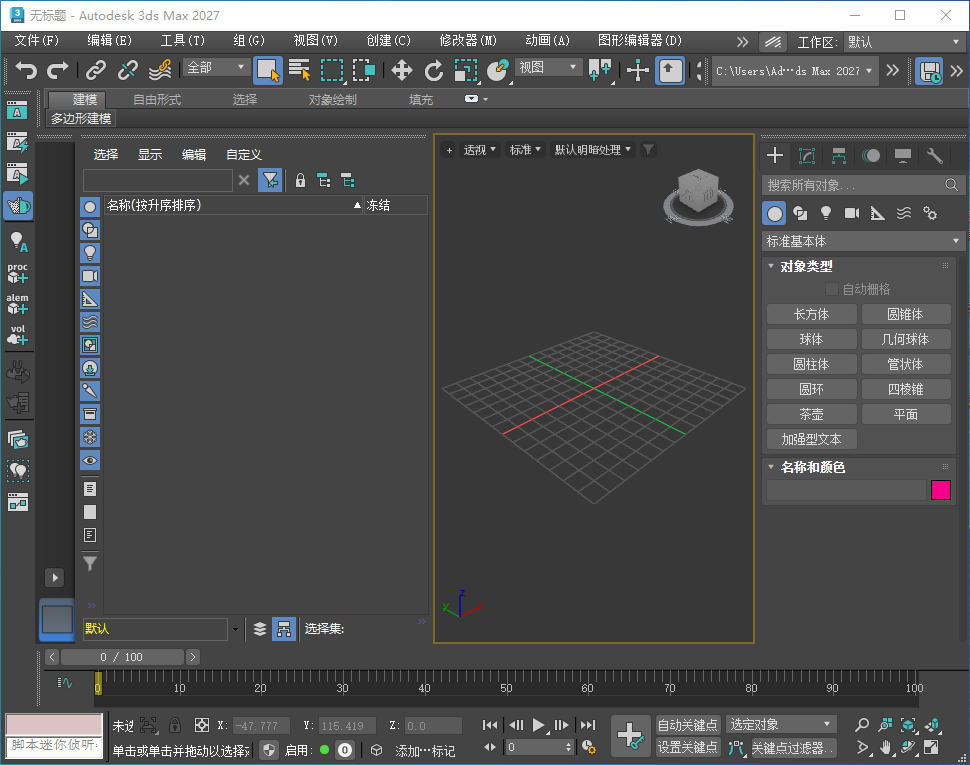Switch to Lights creation category
Viewport: 970px width, 765px height.
coord(826,214)
